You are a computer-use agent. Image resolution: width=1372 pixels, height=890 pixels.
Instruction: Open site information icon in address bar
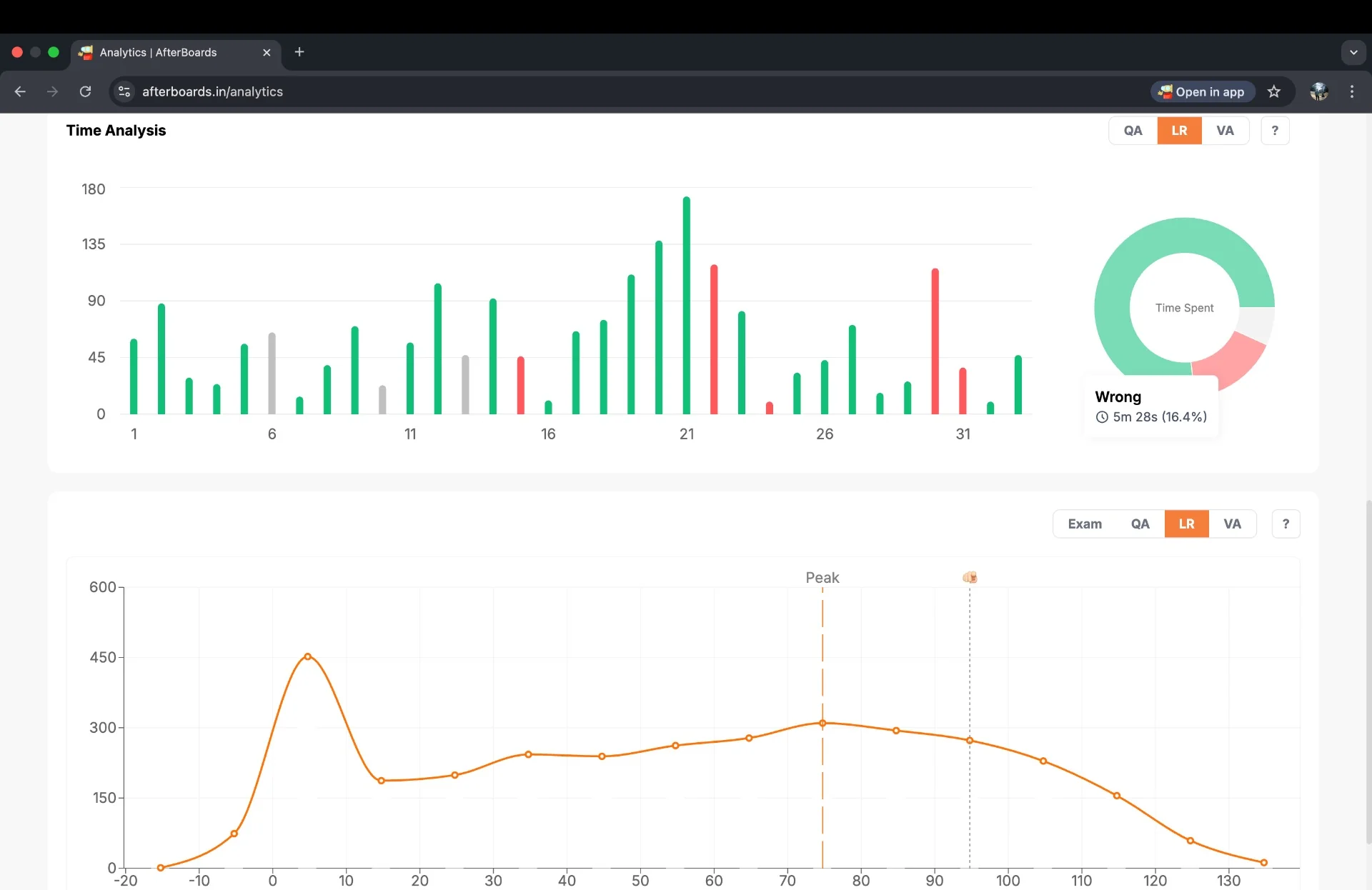[124, 91]
